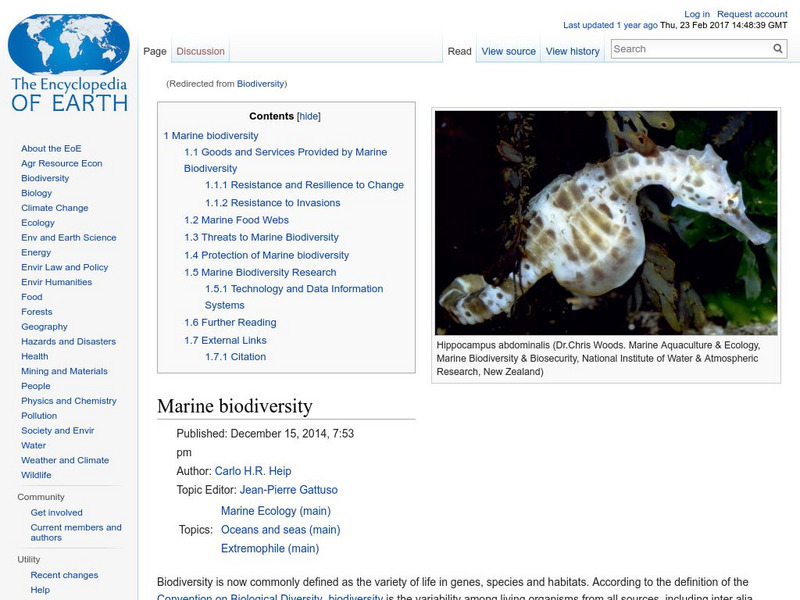Select the View source tab
The height and width of the screenshot is (600, 800).
pyautogui.click(x=508, y=50)
